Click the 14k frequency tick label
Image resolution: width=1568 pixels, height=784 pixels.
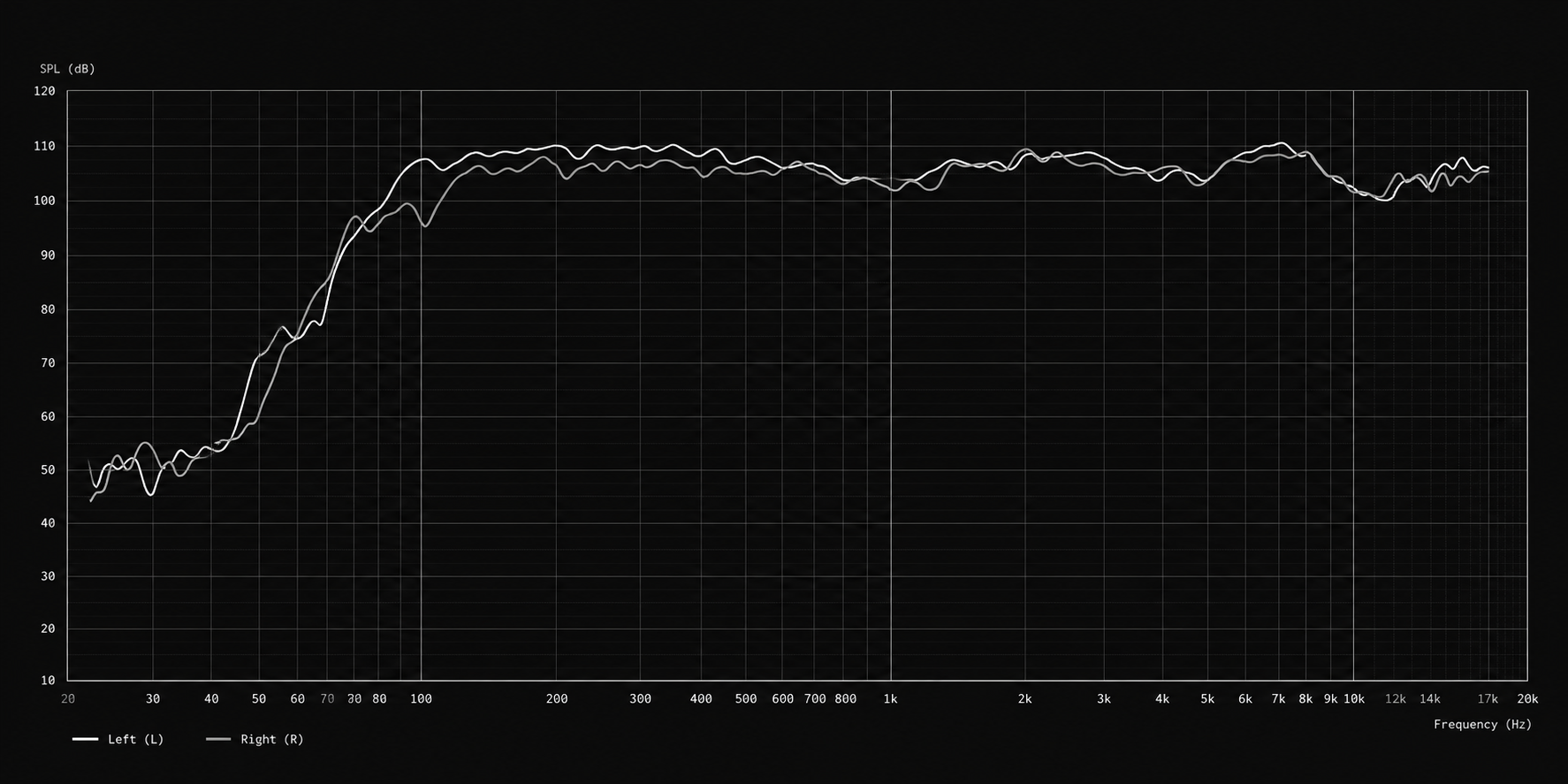pos(1430,699)
